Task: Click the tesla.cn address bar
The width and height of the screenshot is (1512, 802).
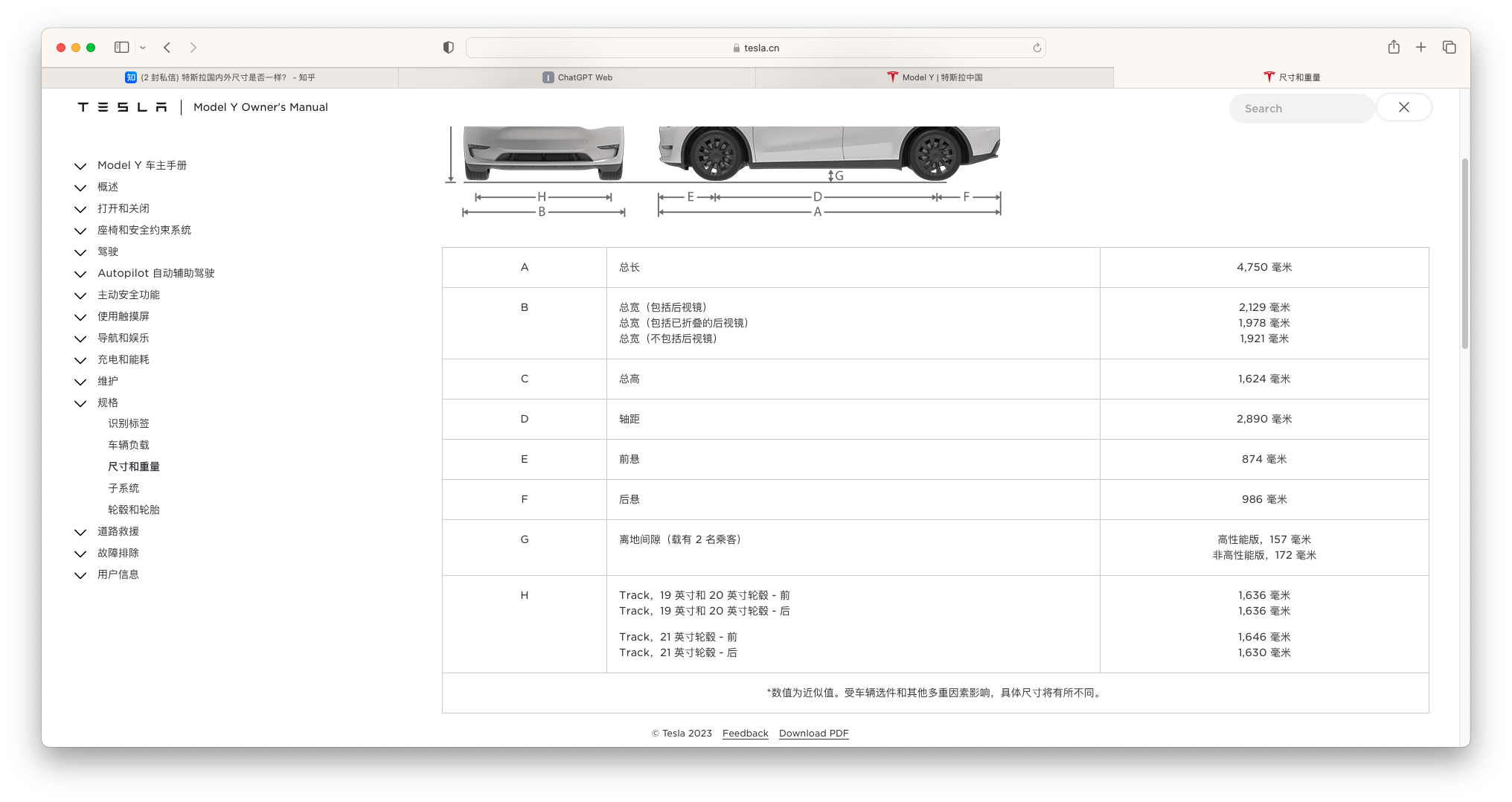Action: click(x=756, y=48)
